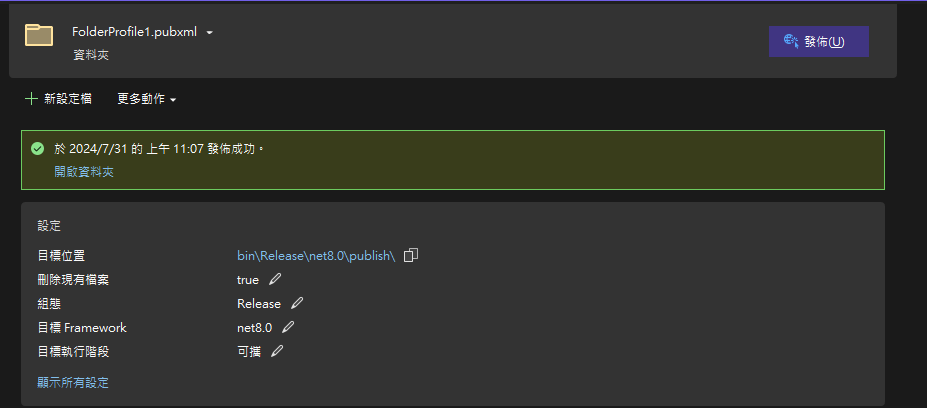Open the bin\Release\net8.0\publish\ path link

316,255
